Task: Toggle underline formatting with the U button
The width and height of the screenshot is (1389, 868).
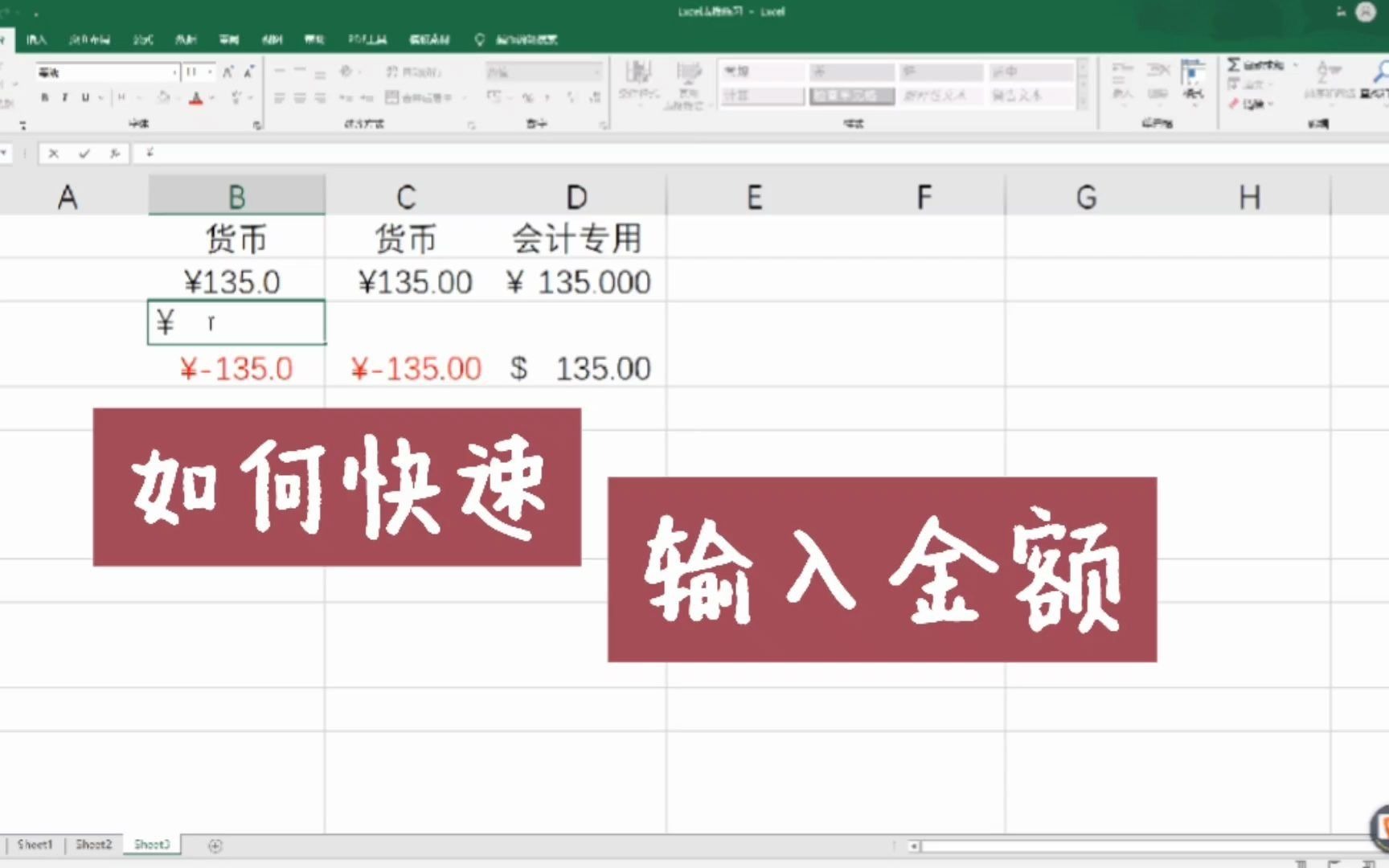Action: [x=84, y=97]
